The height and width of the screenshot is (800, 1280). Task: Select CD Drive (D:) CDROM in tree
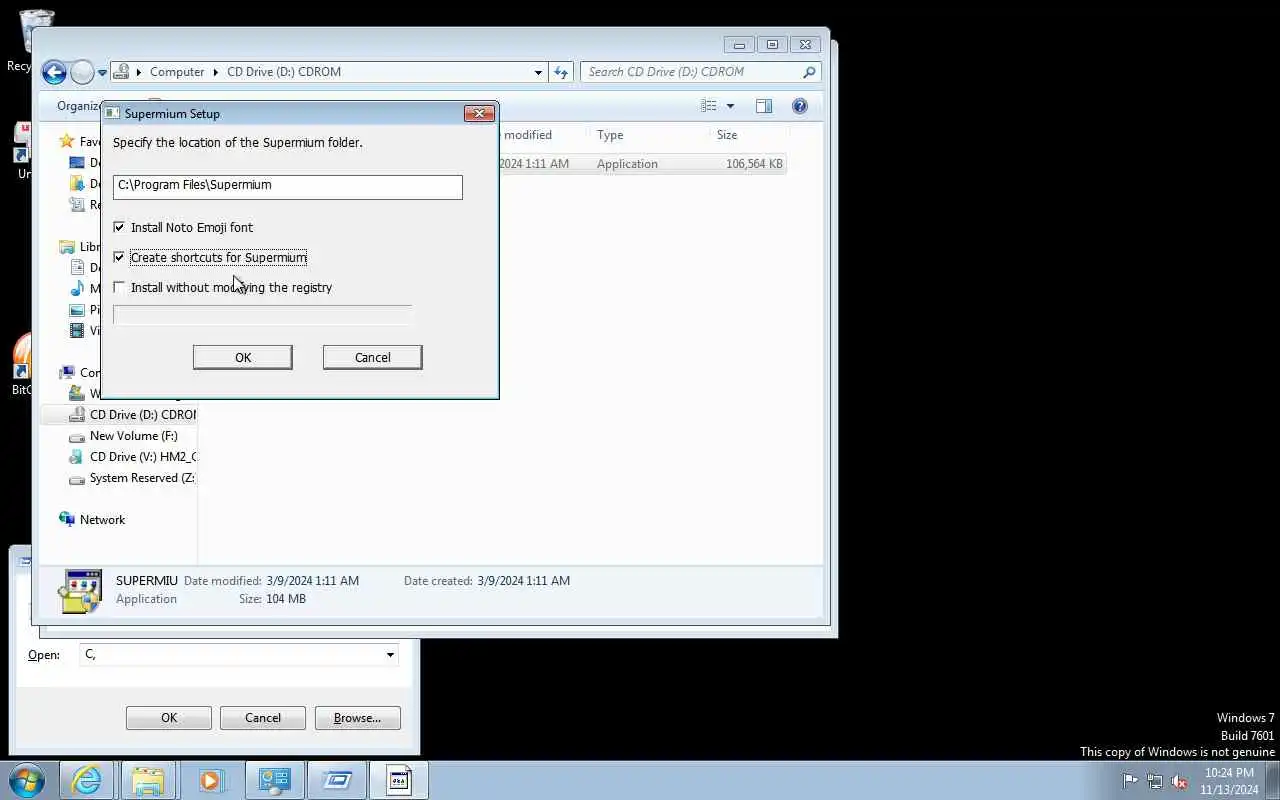(142, 414)
